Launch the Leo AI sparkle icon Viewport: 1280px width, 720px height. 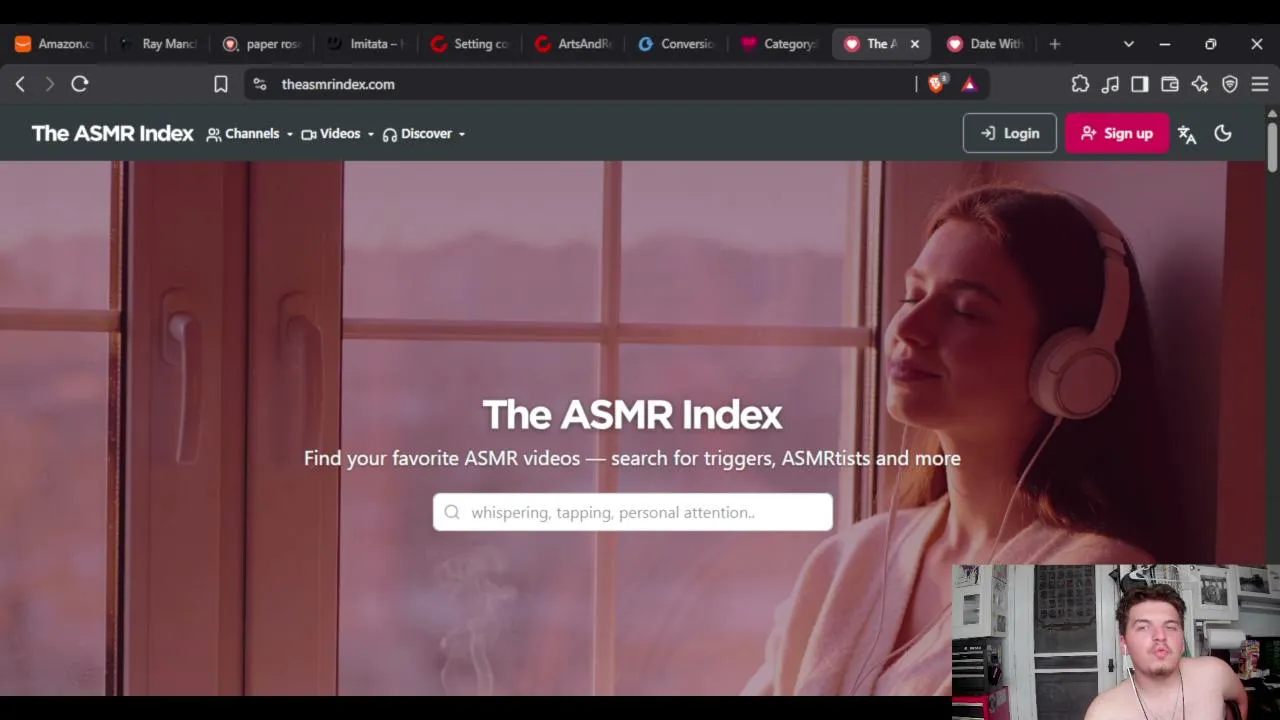click(x=1200, y=84)
